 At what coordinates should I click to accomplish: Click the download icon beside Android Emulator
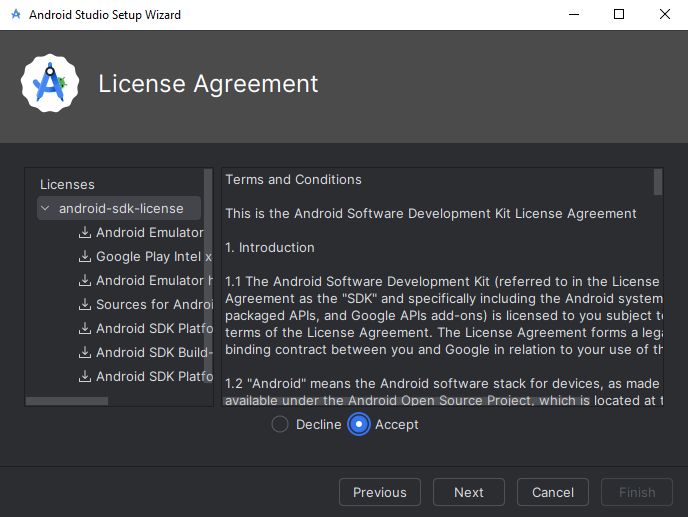coord(85,232)
